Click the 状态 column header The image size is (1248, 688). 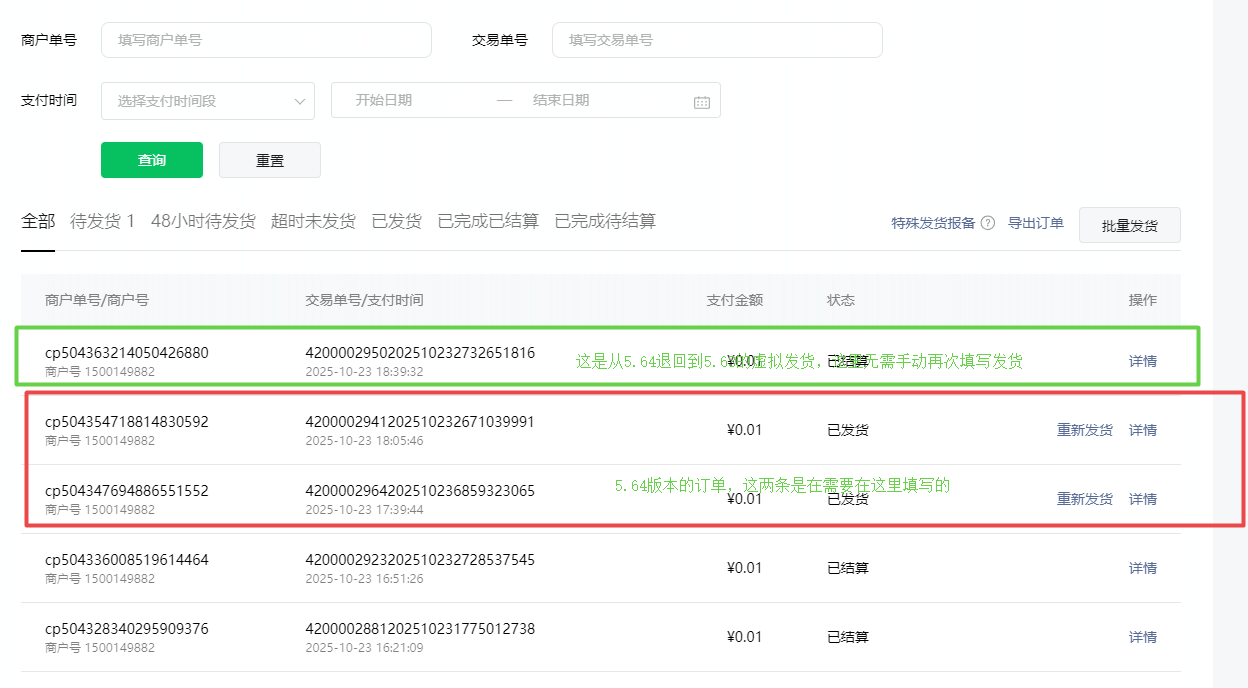[x=841, y=300]
